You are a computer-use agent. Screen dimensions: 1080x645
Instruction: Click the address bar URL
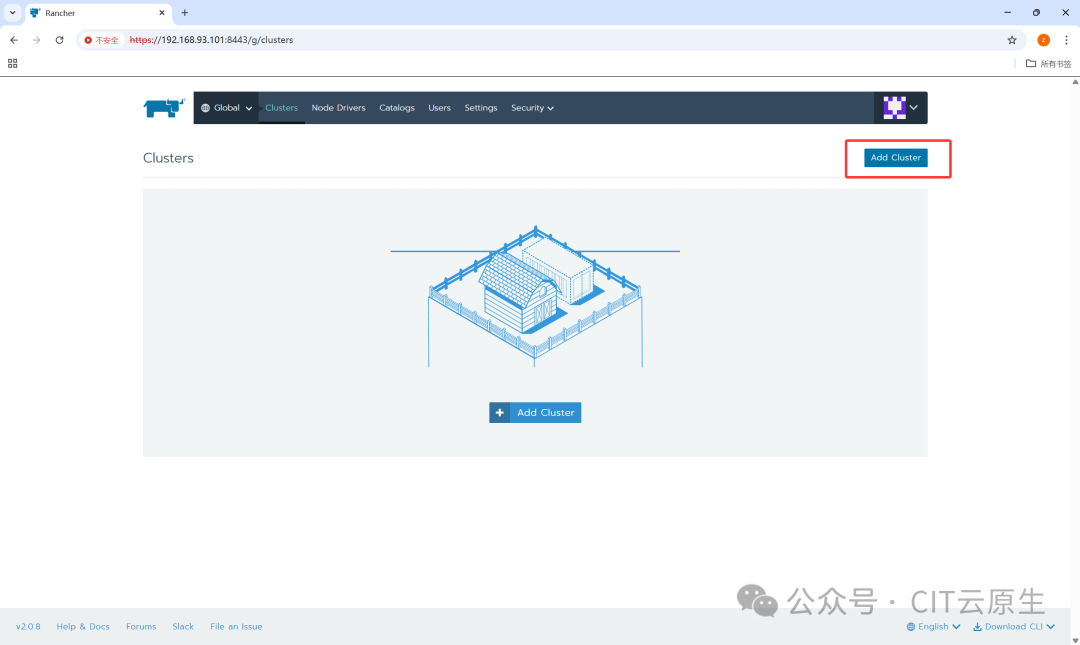tap(211, 40)
